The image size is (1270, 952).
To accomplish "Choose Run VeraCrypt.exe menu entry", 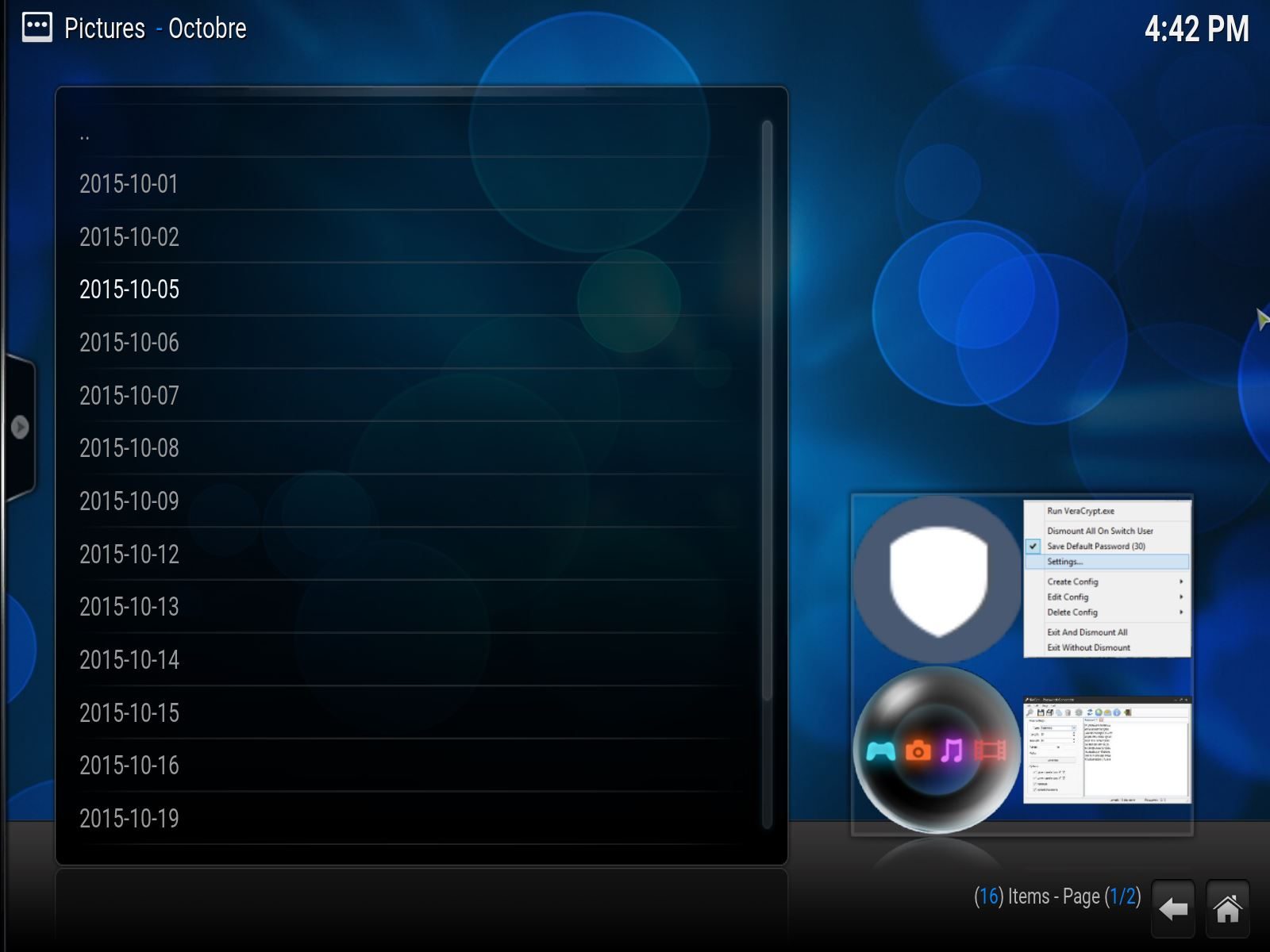I will [x=1080, y=511].
